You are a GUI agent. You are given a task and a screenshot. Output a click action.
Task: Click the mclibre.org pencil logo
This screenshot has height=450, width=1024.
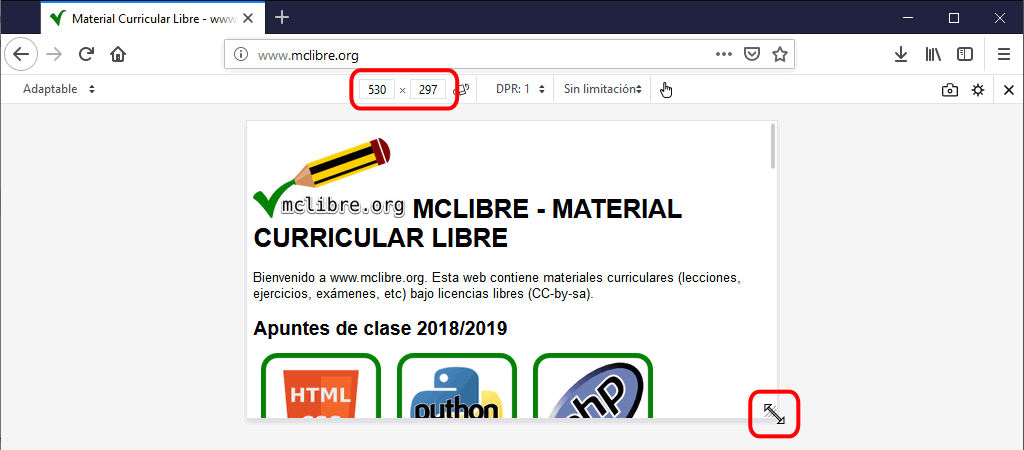[x=328, y=178]
